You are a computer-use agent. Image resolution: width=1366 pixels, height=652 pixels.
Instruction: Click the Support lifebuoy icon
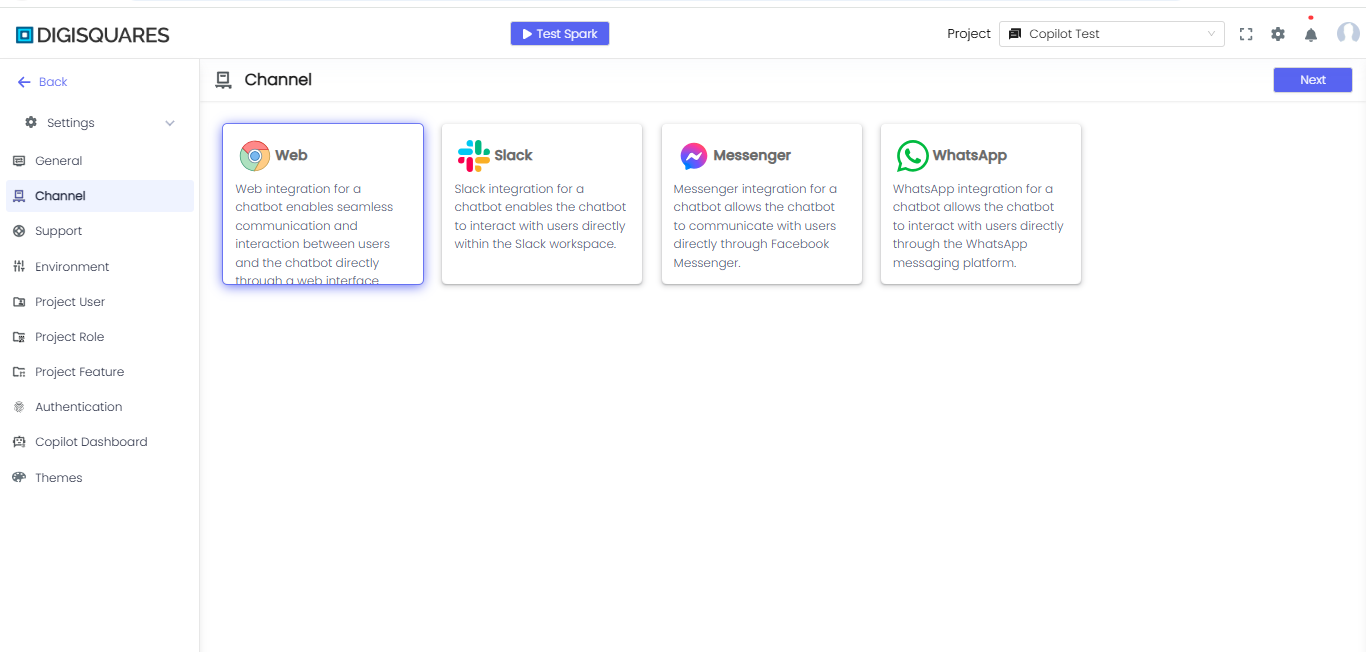[19, 231]
